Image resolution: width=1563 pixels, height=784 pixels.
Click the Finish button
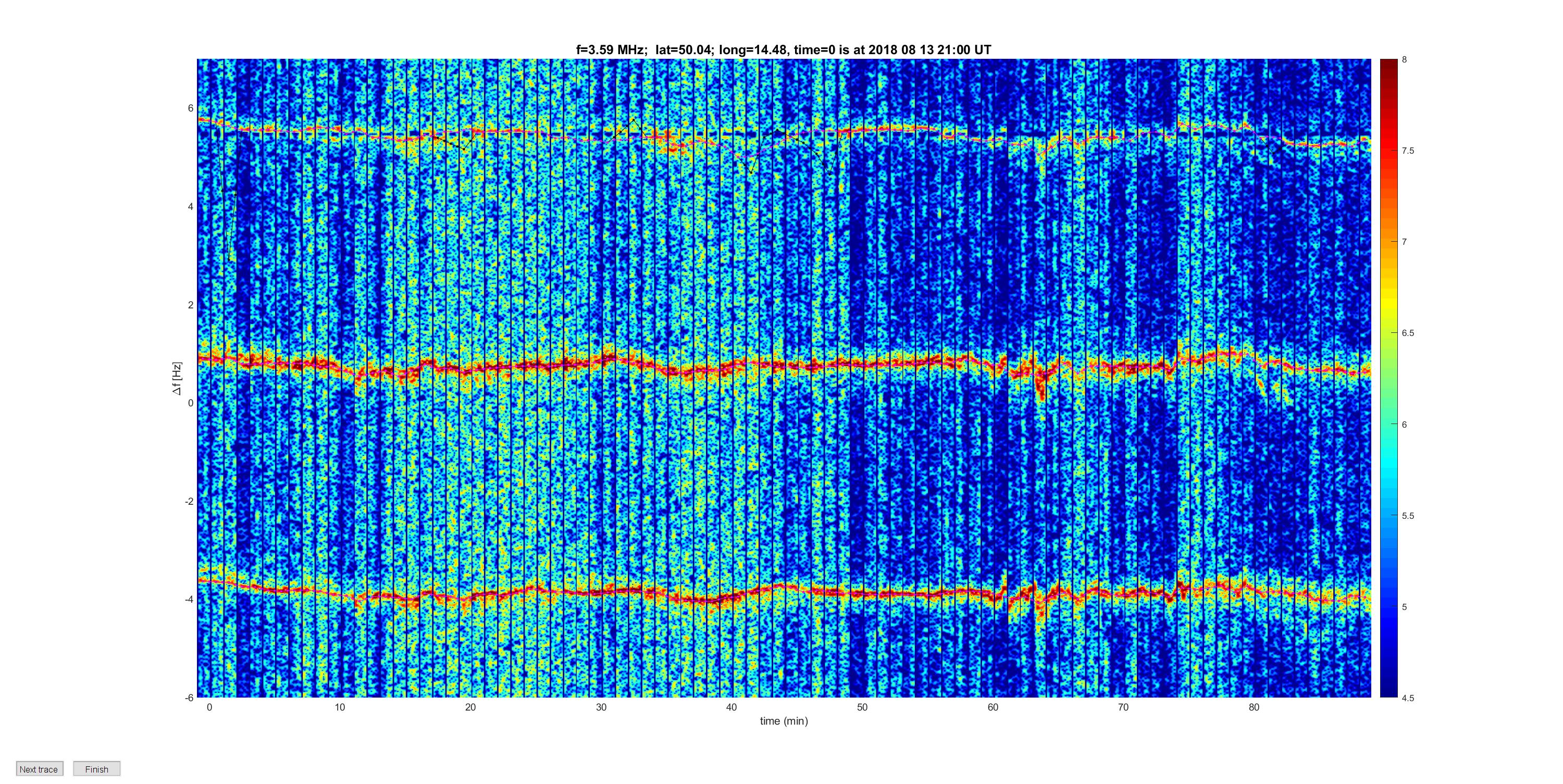(x=96, y=769)
